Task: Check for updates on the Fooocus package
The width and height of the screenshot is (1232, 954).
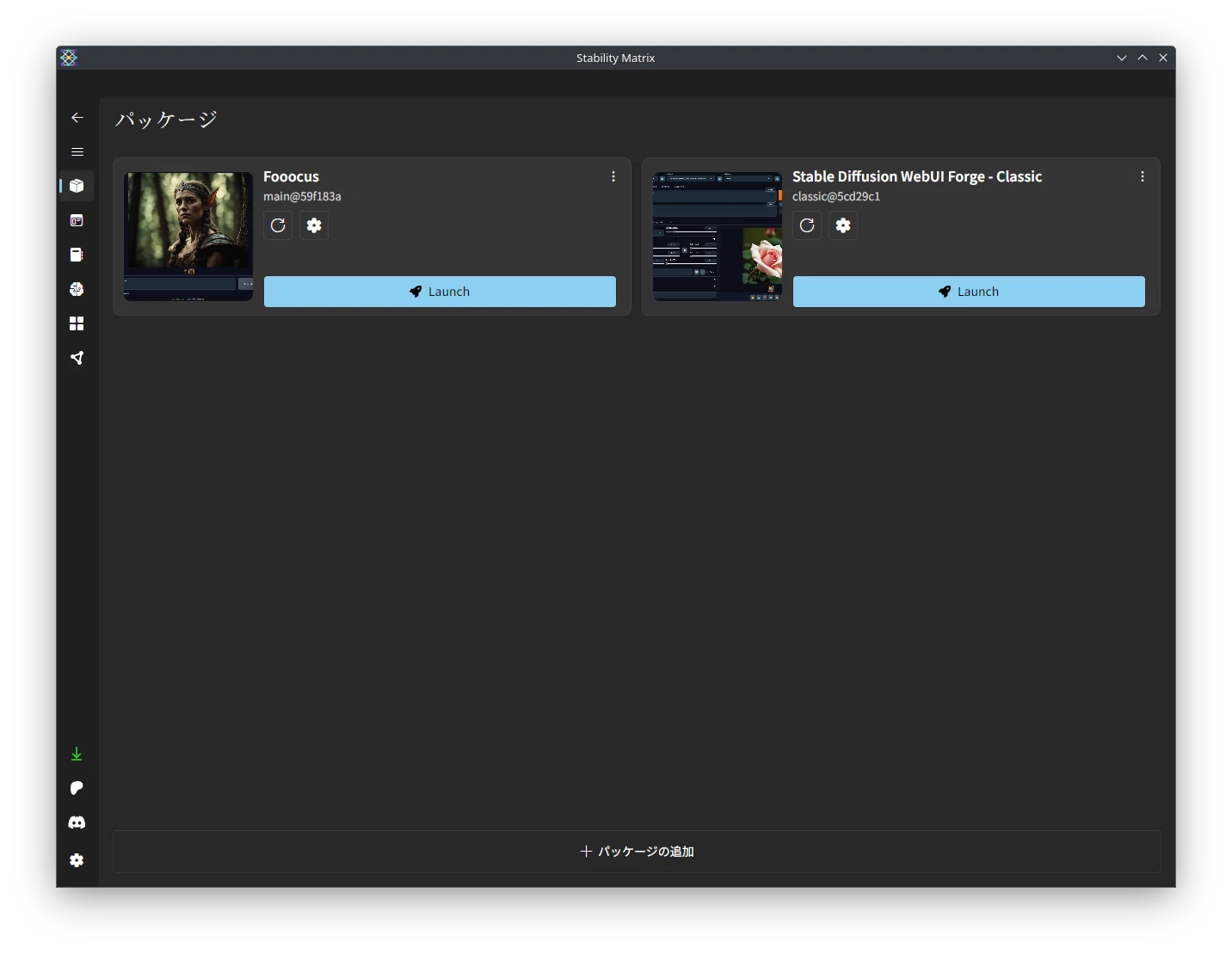Action: [x=278, y=225]
